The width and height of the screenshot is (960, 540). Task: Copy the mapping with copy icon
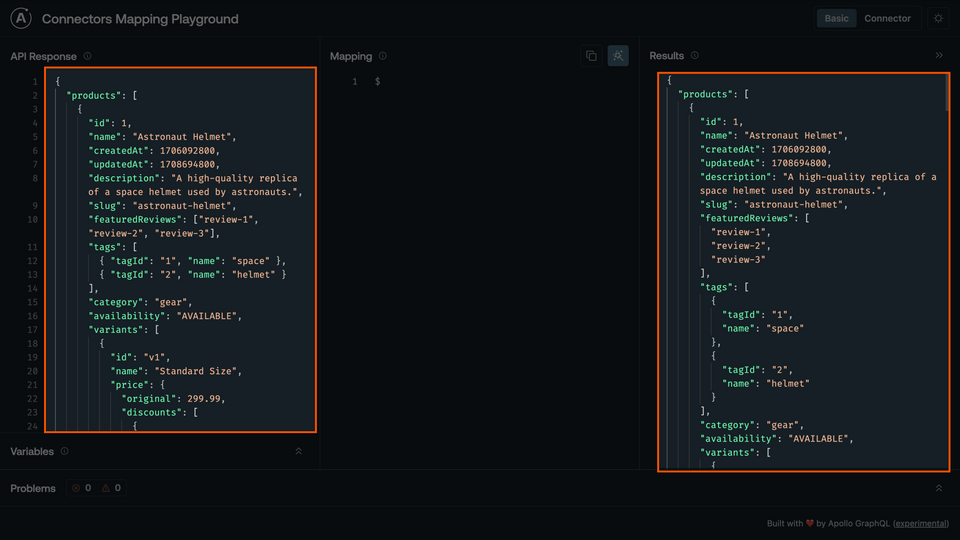(x=591, y=56)
